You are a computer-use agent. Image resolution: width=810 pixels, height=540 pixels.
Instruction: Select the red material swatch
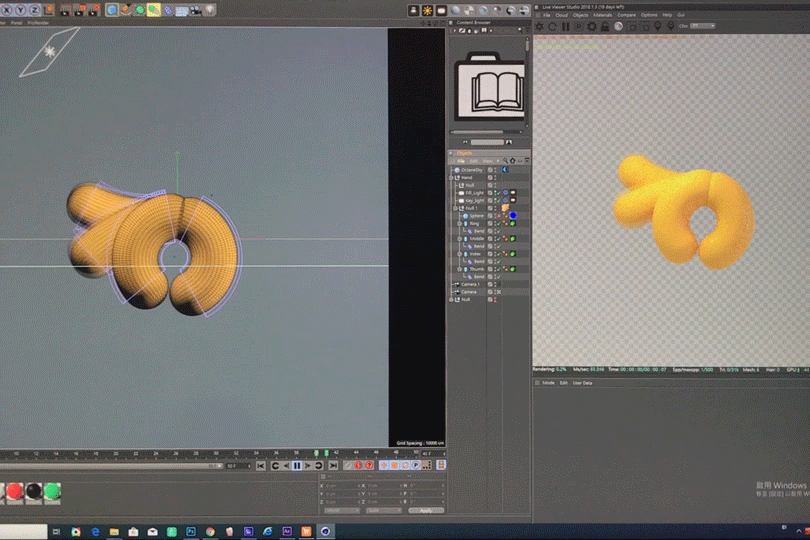pyautogui.click(x=14, y=490)
